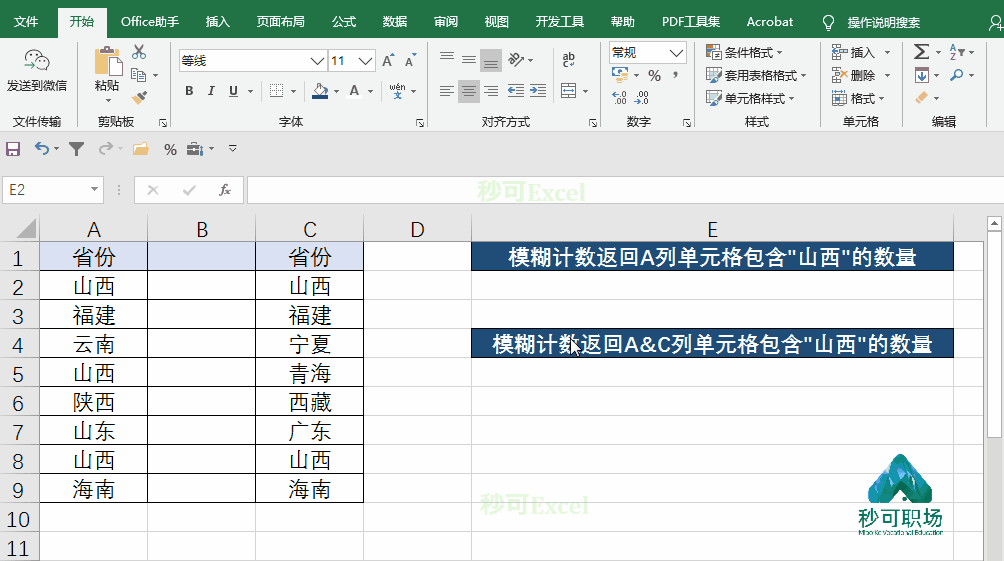
Task: Click Select All corner triangle
Action: click(x=26, y=228)
